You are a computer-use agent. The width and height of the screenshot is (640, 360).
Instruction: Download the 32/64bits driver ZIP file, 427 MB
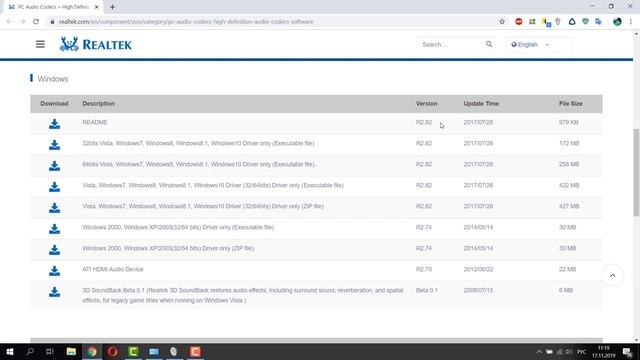click(x=54, y=208)
